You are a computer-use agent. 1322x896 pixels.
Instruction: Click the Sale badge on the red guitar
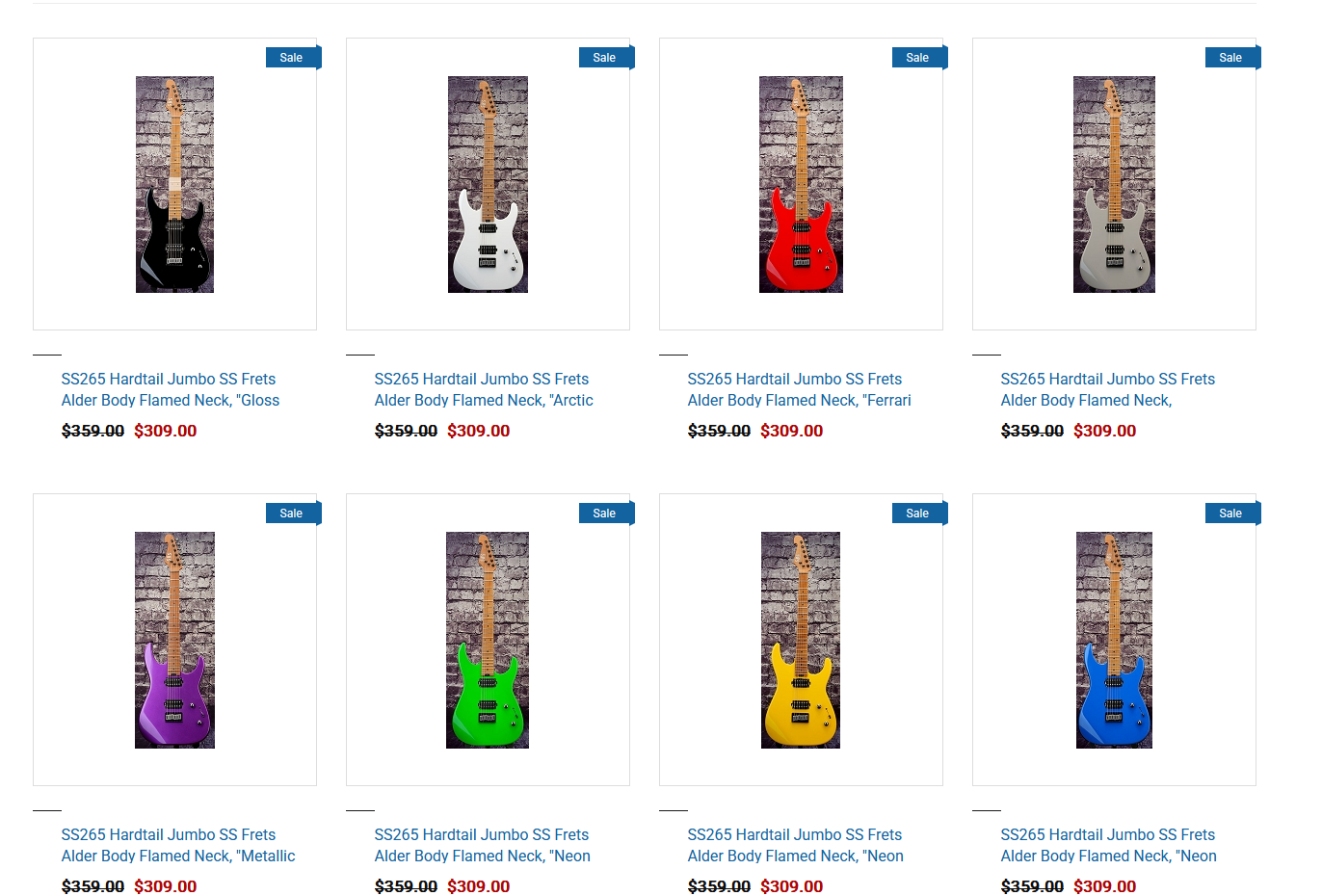click(x=918, y=58)
